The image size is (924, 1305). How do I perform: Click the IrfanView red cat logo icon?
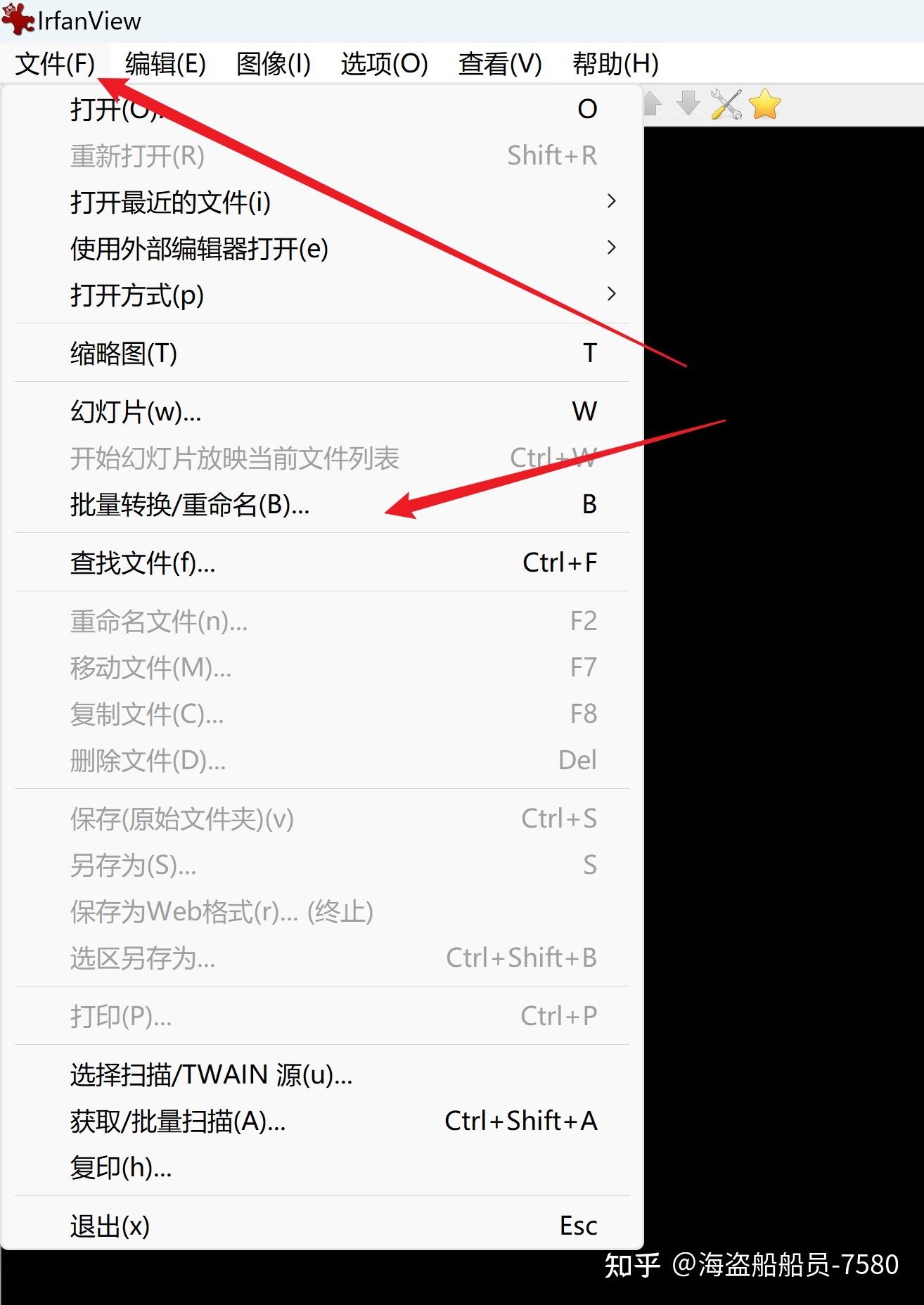coord(18,18)
